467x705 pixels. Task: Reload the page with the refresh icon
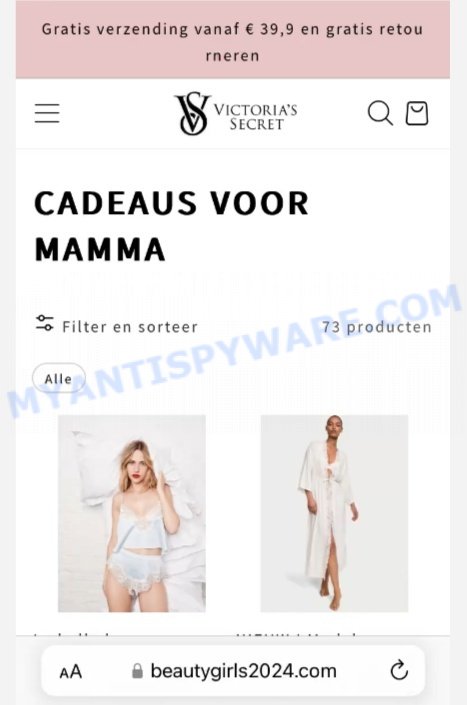coord(399,671)
